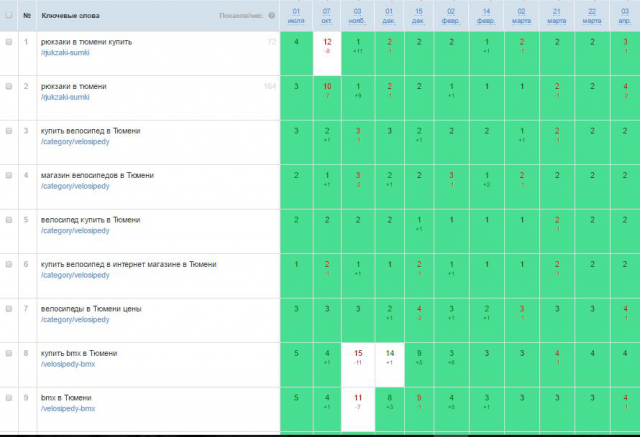Click position 11 cell in row 9 bmx в Тюмени
This screenshot has height=437, width=640.
(358, 409)
